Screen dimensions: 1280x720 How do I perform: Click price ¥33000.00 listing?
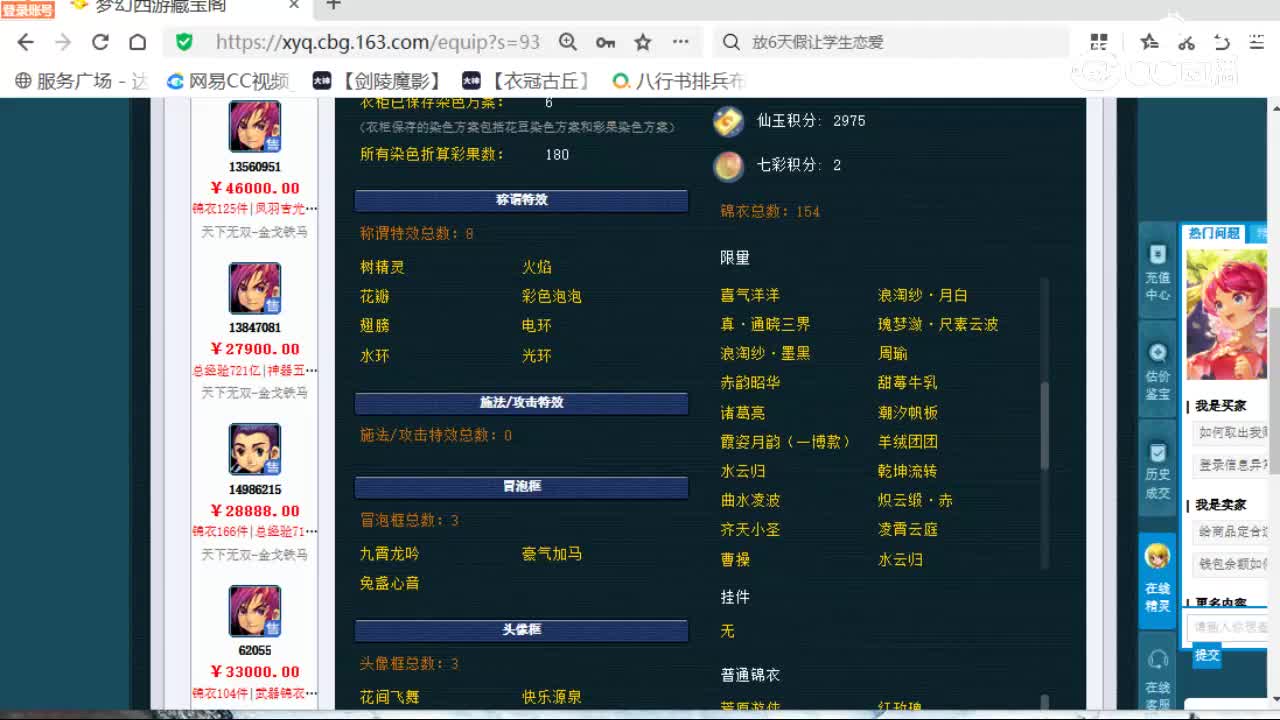[x=255, y=672]
